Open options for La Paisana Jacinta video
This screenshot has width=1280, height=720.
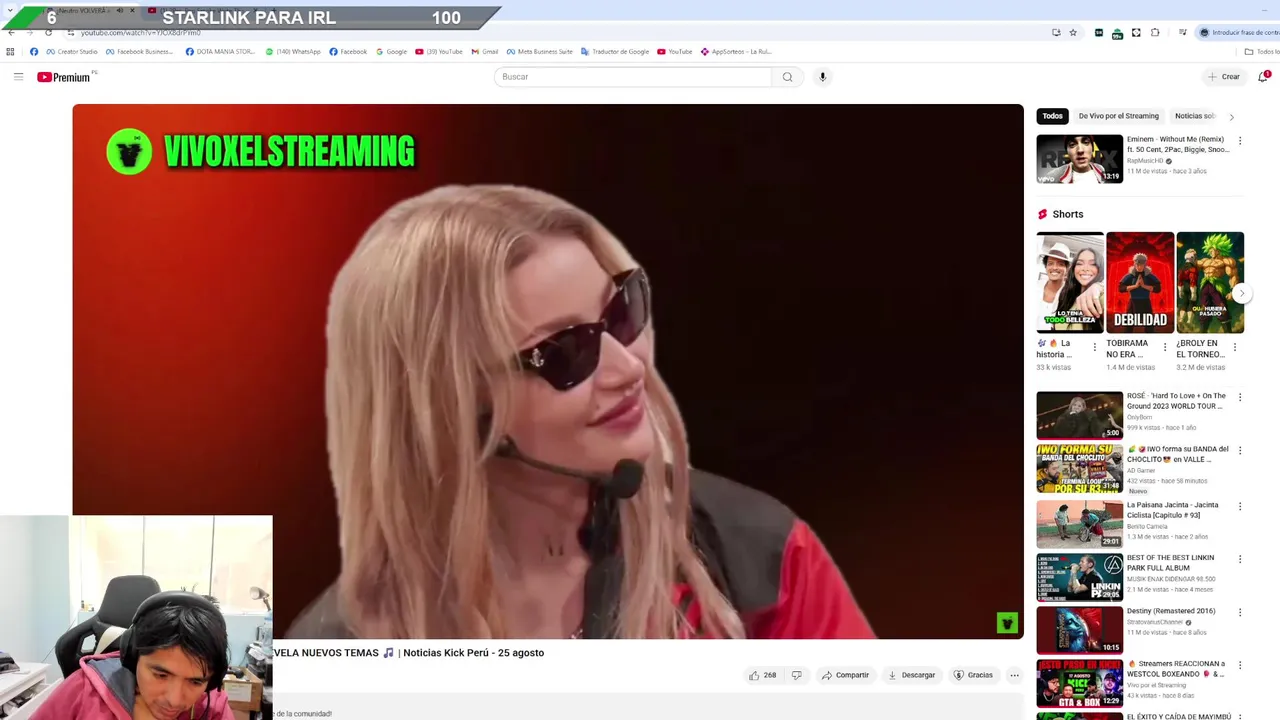pyautogui.click(x=1240, y=506)
